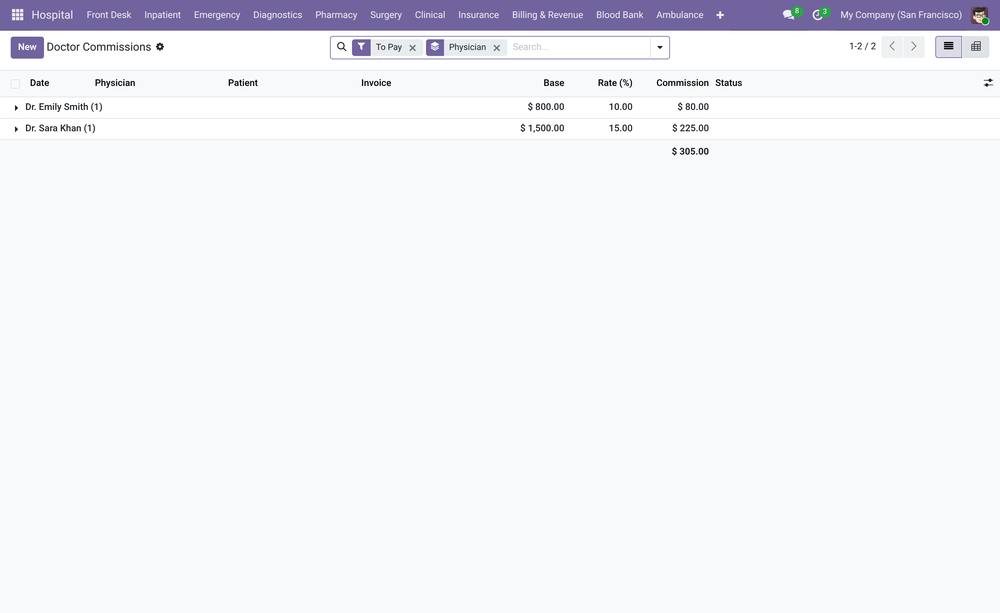The height and width of the screenshot is (613, 1000).
Task: Sort by Physician column header
Action: click(115, 83)
